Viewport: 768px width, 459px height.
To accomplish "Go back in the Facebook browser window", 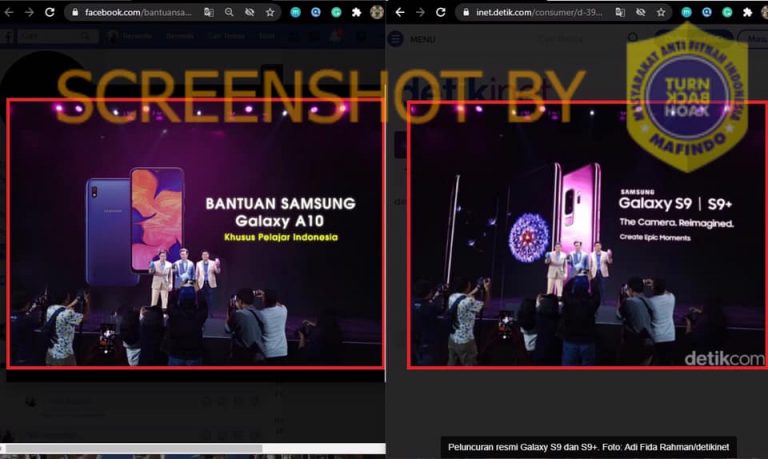I will (9, 12).
